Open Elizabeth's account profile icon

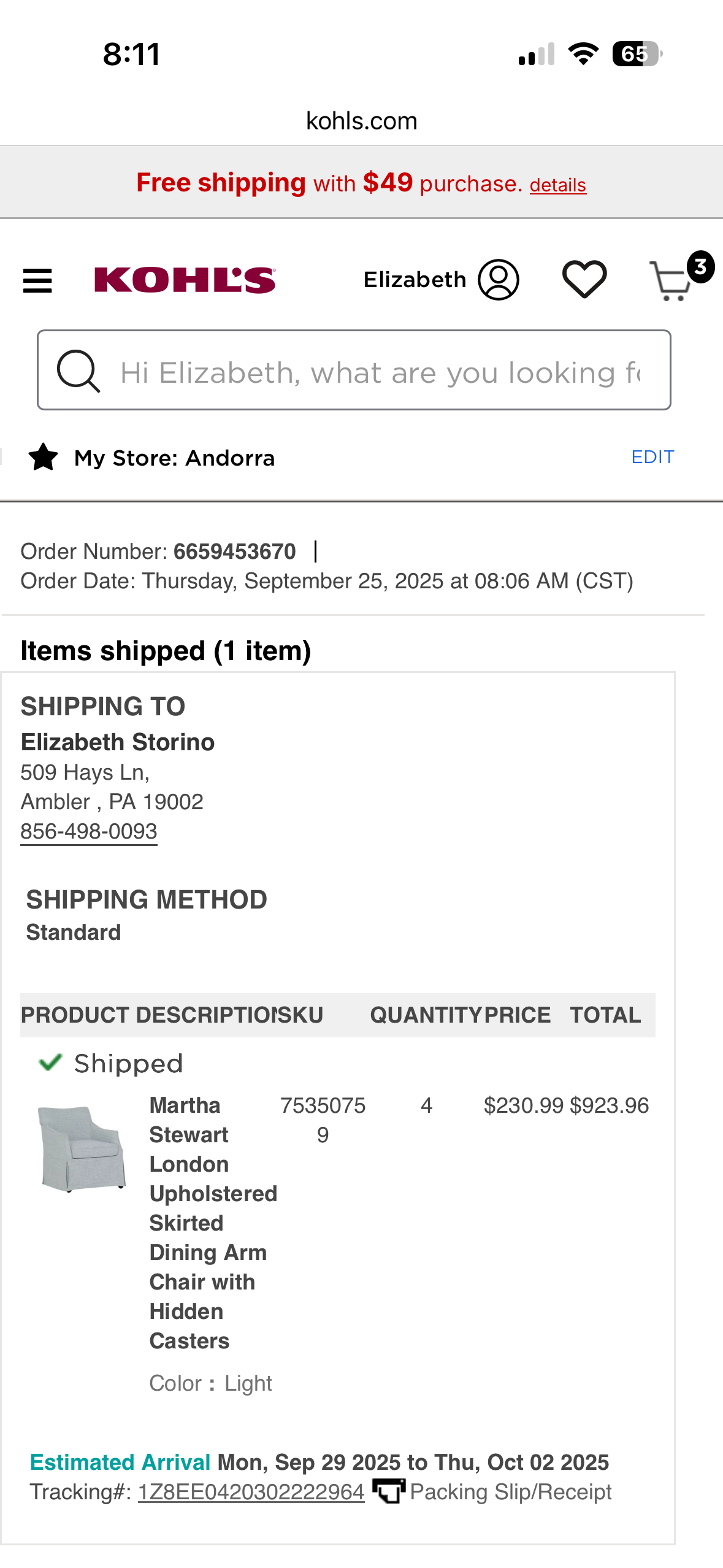[499, 280]
